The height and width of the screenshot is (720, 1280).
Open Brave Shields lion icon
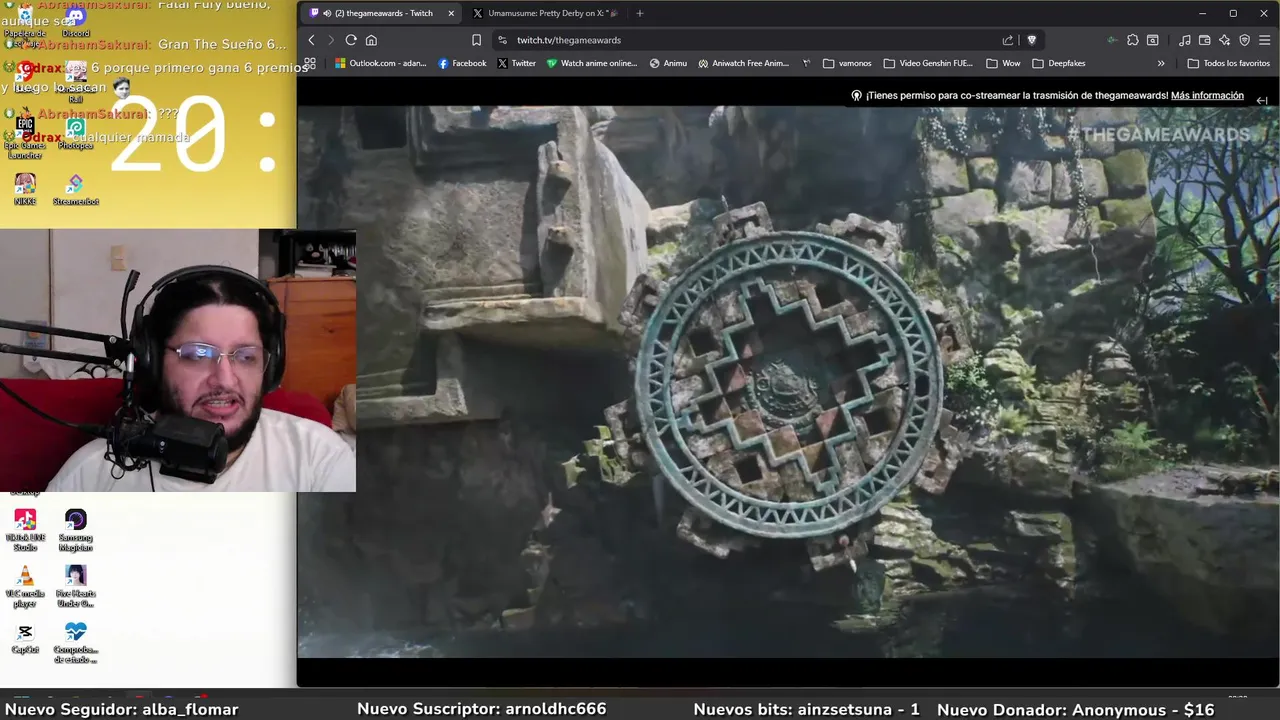[x=1032, y=40]
